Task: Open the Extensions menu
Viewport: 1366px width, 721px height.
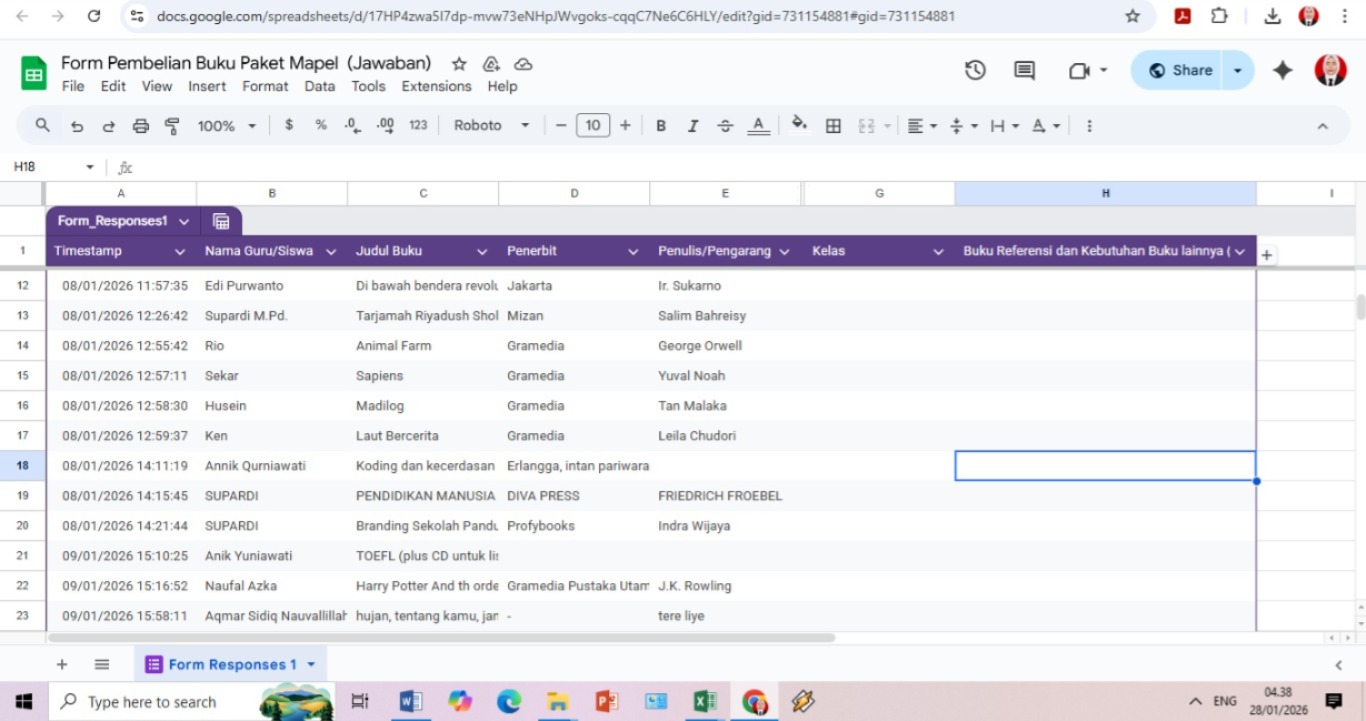Action: coord(436,86)
